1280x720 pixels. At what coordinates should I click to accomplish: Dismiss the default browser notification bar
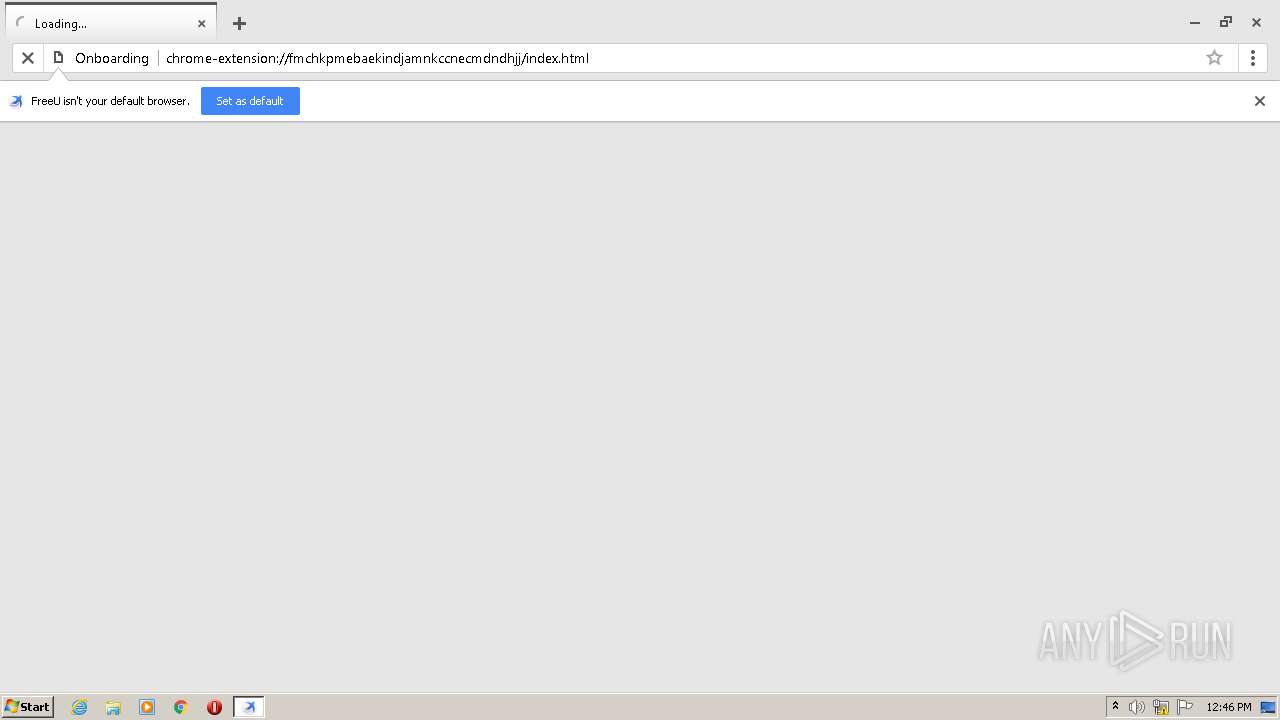(x=1260, y=101)
